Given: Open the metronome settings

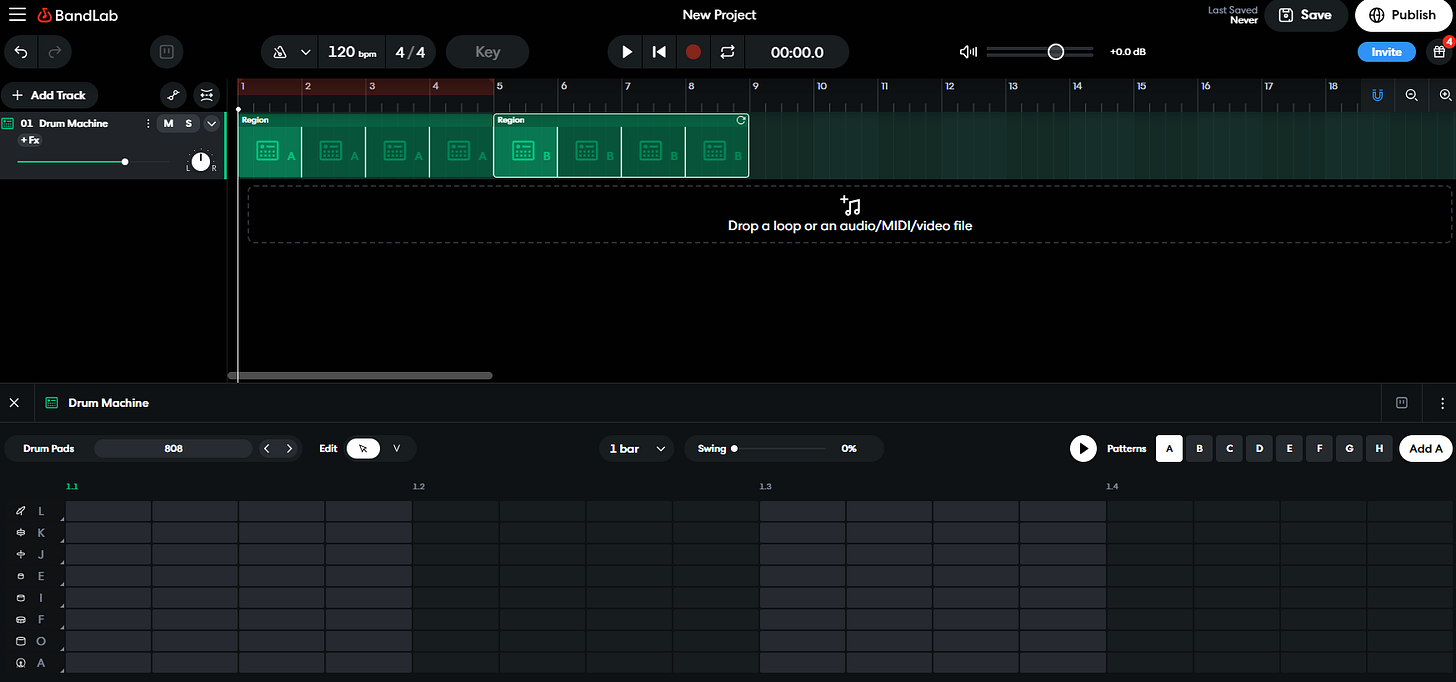Looking at the screenshot, I should coord(281,51).
